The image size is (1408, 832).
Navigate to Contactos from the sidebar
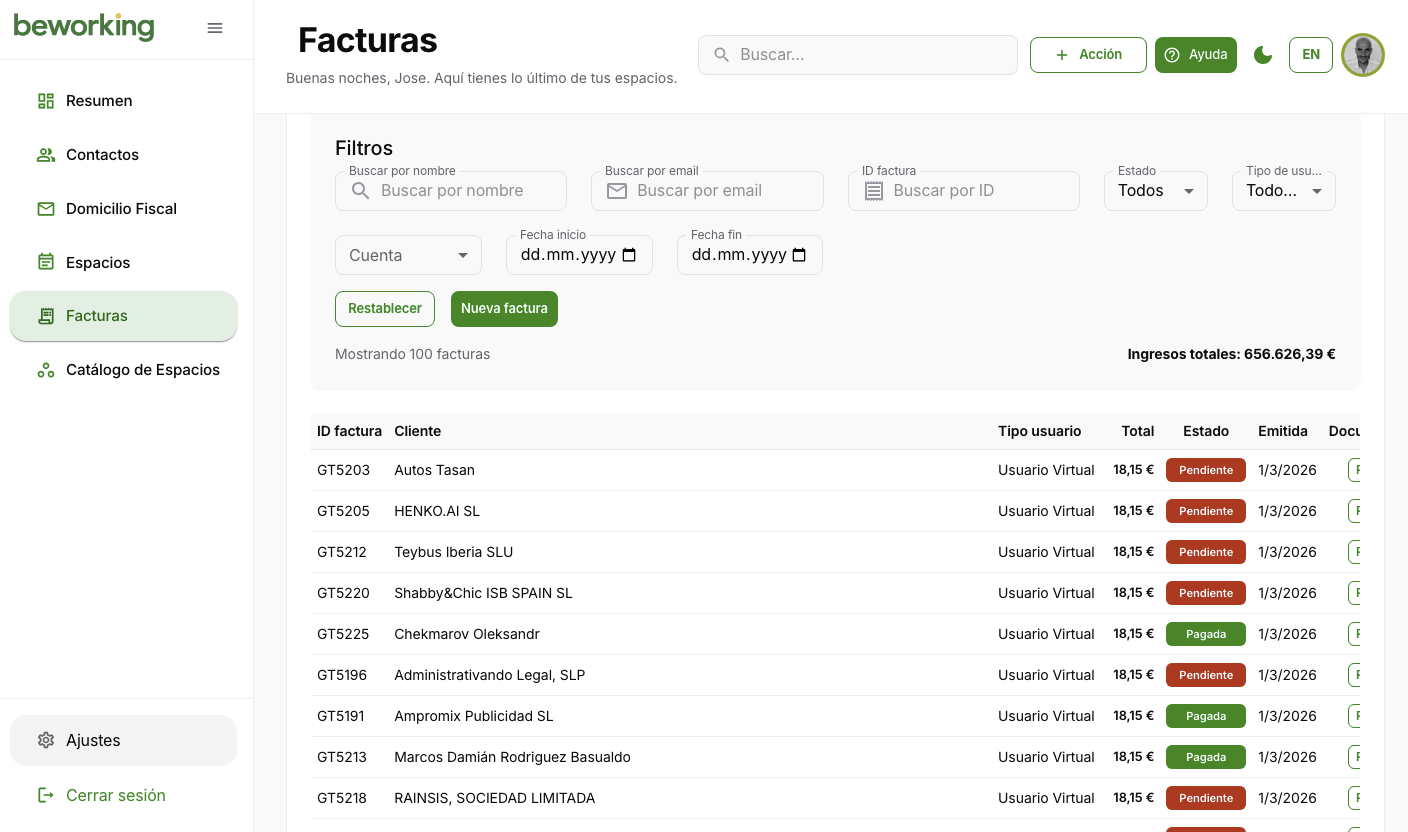[102, 154]
